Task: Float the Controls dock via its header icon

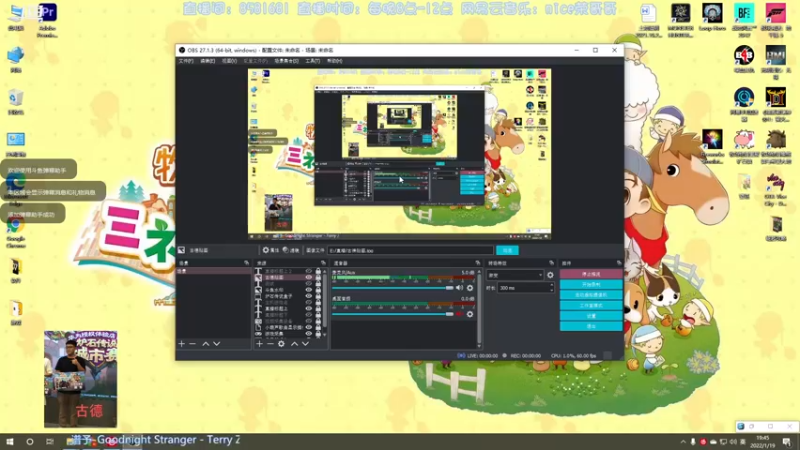Action: click(x=619, y=263)
